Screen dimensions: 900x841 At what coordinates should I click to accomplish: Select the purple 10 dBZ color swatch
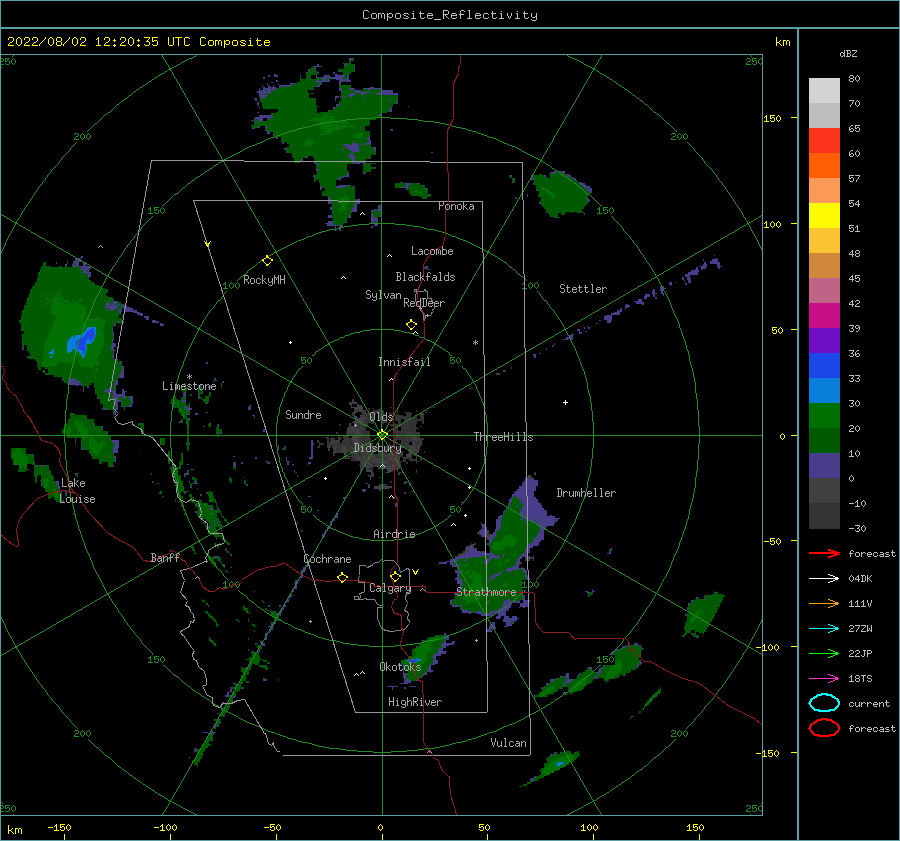pos(824,465)
